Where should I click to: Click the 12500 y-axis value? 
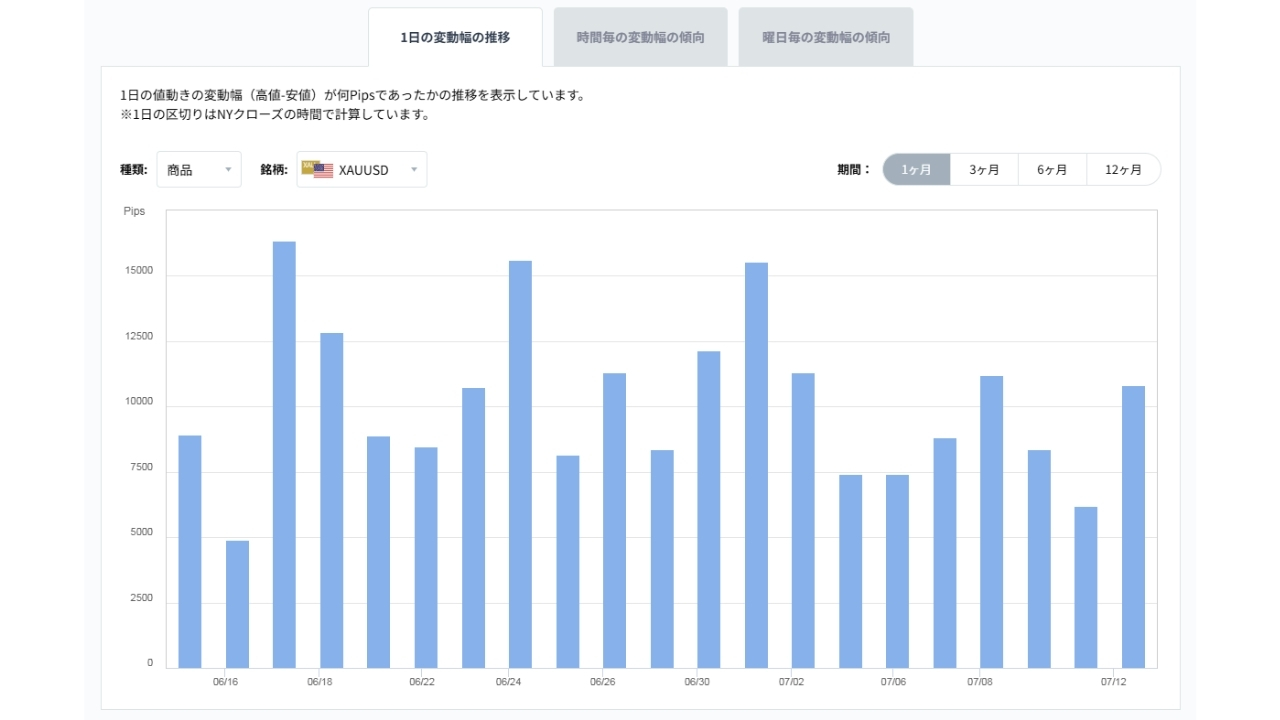(x=139, y=337)
